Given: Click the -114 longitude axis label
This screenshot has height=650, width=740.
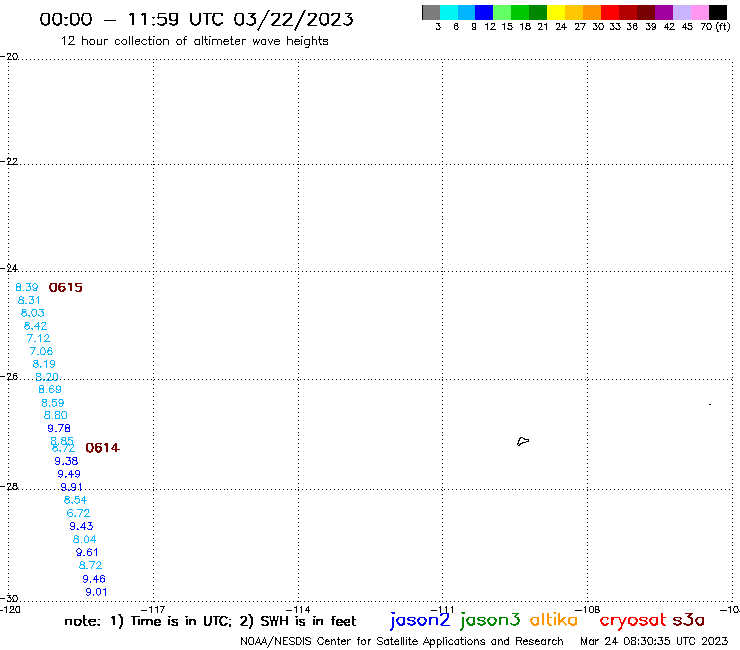Looking at the screenshot, I should tap(298, 609).
